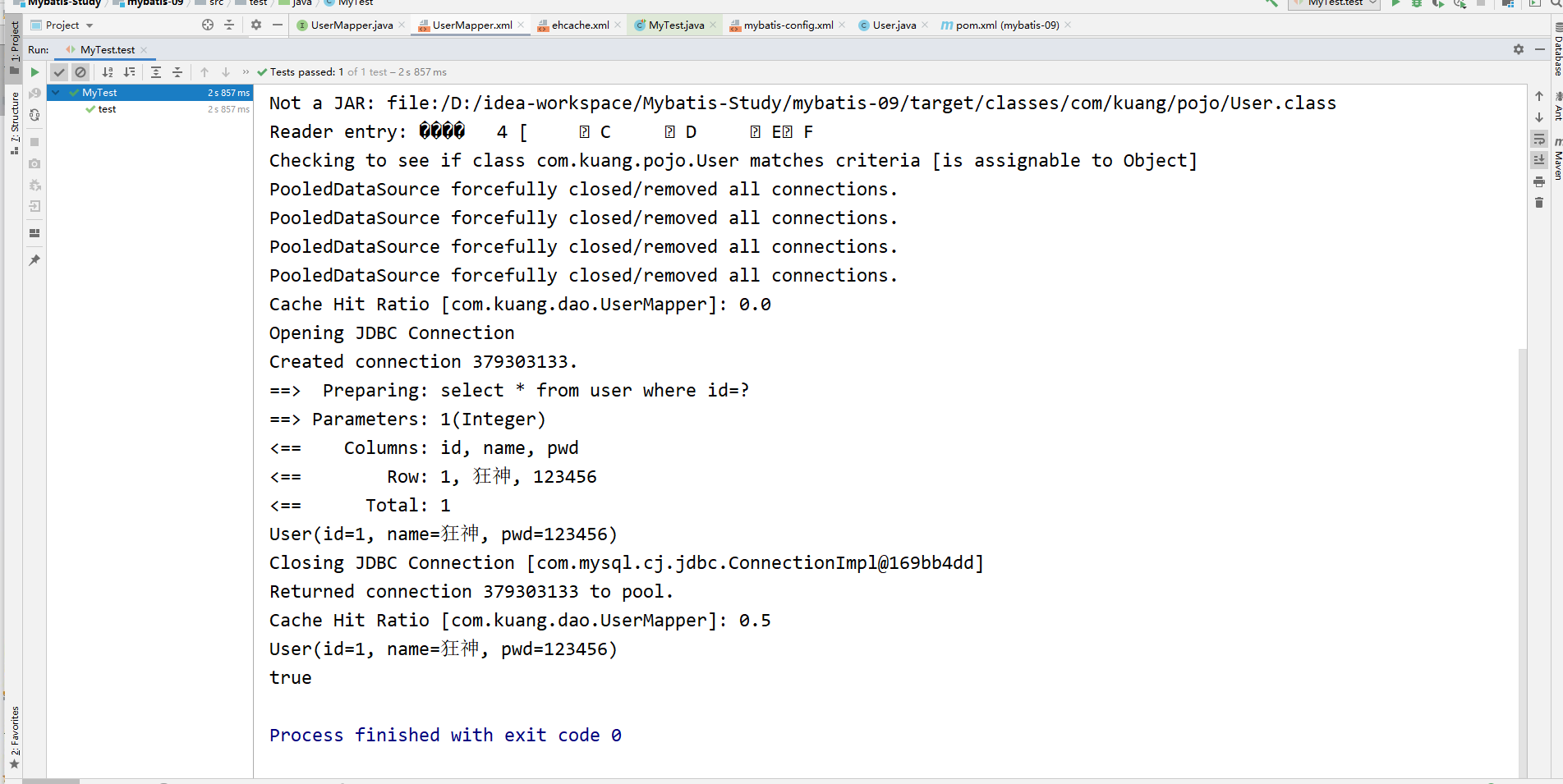The width and height of the screenshot is (1563, 784).
Task: Collapse all in Project panel
Action: click(x=229, y=25)
